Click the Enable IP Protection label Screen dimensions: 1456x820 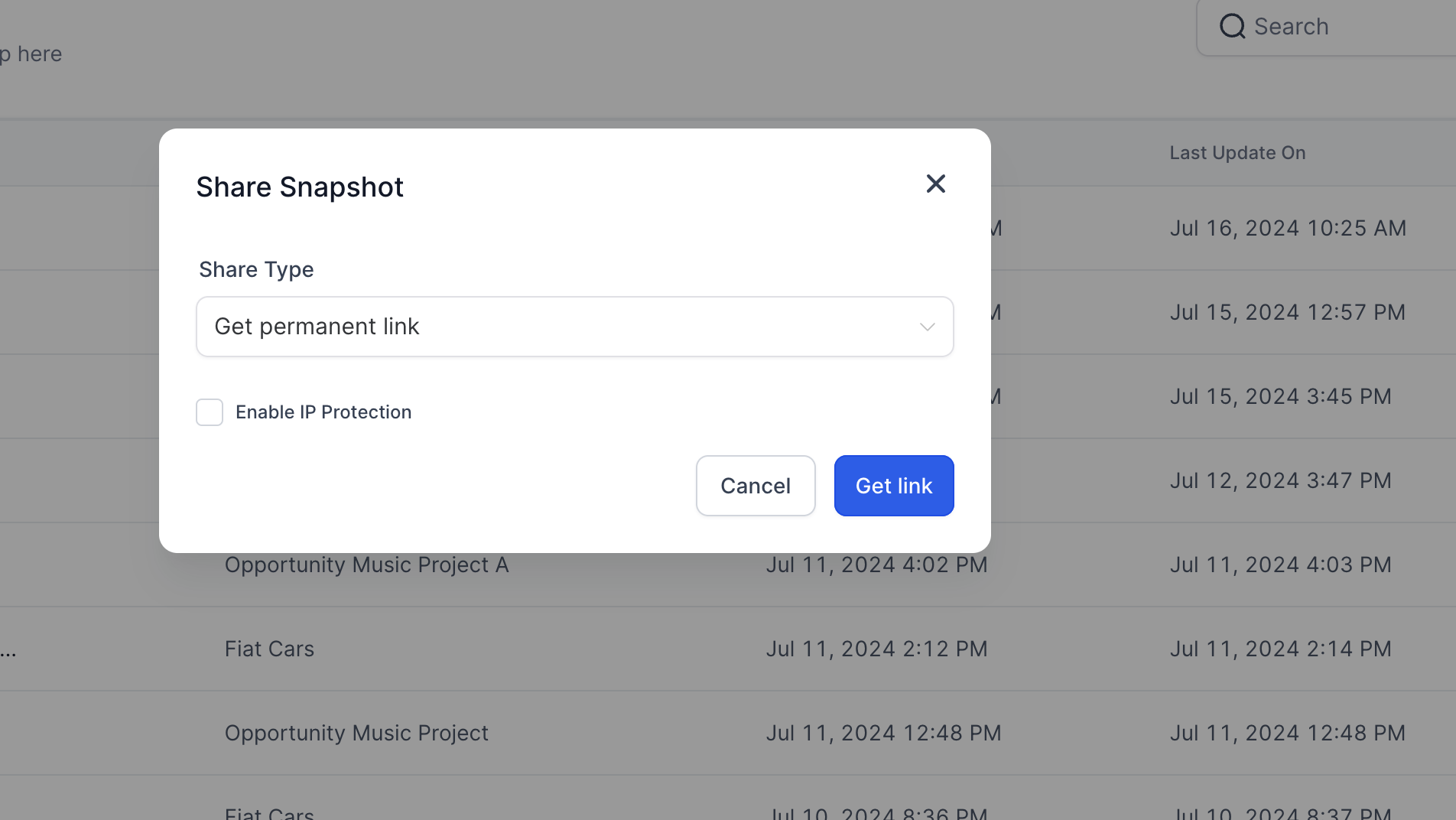click(323, 412)
